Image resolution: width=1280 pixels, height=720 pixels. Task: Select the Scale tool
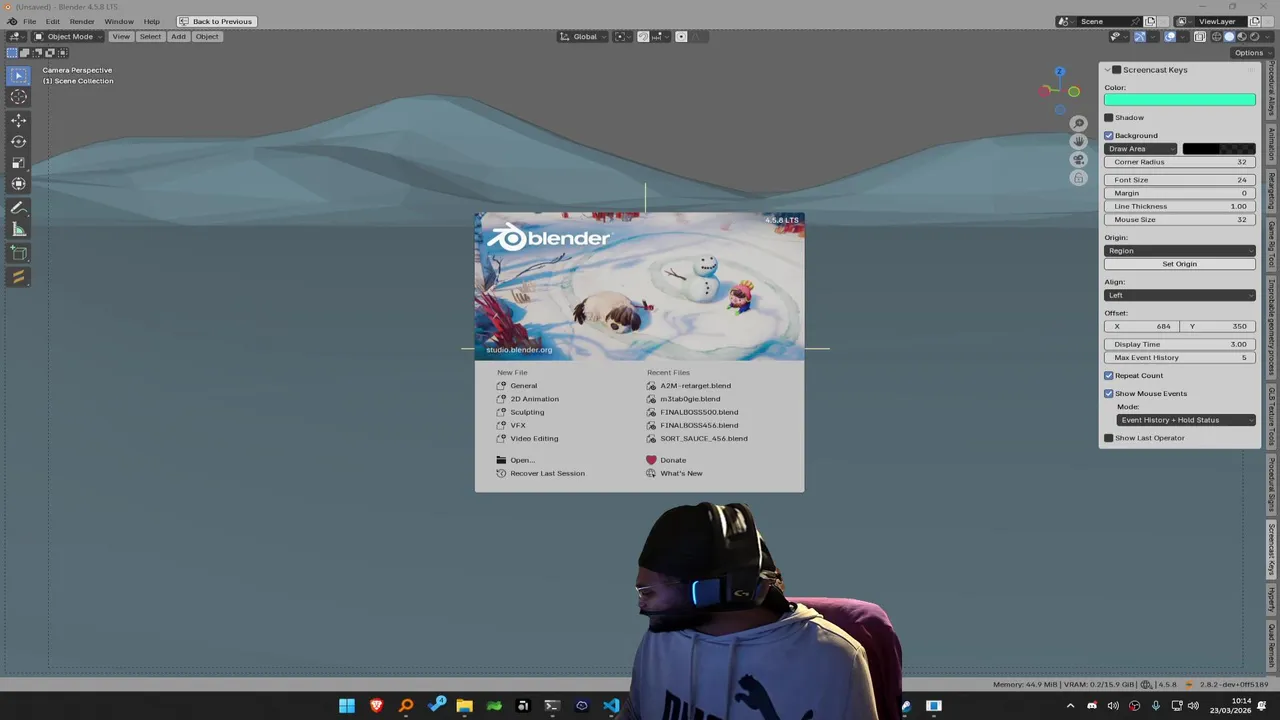click(x=18, y=163)
